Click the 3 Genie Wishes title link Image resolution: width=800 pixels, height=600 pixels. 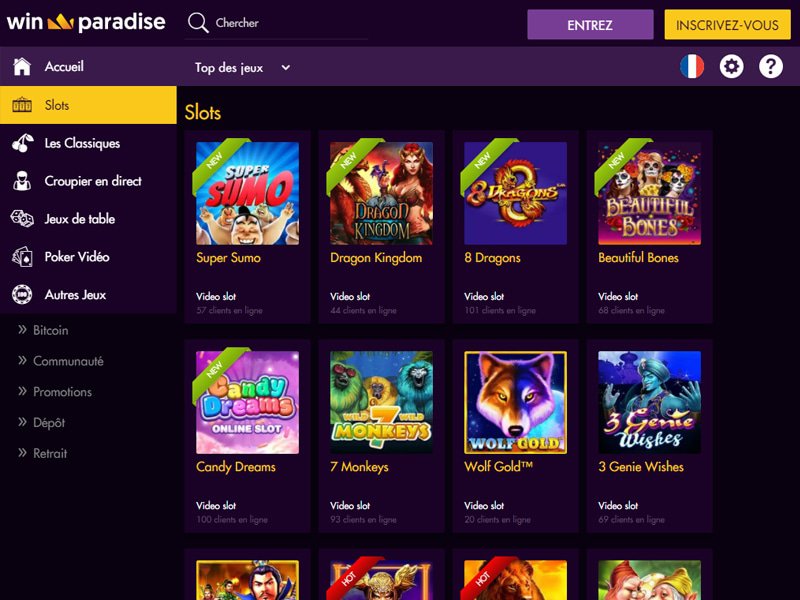(x=641, y=467)
